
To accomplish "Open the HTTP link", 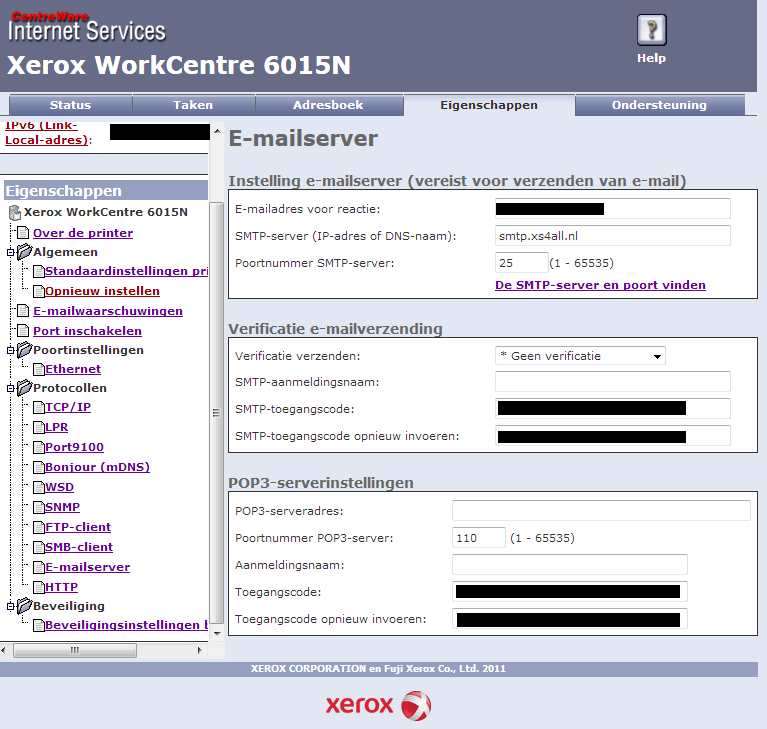I will click(x=61, y=587).
